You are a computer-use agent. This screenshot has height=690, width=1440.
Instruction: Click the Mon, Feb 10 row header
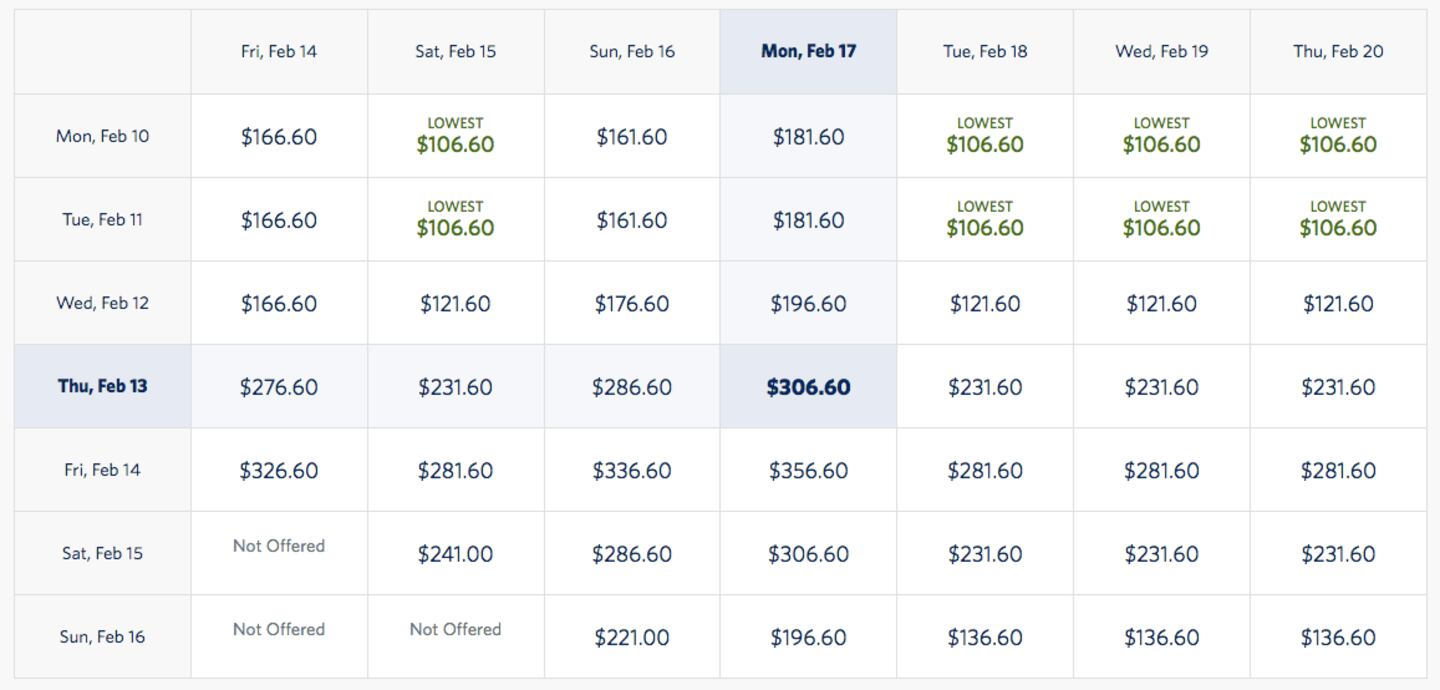(103, 136)
